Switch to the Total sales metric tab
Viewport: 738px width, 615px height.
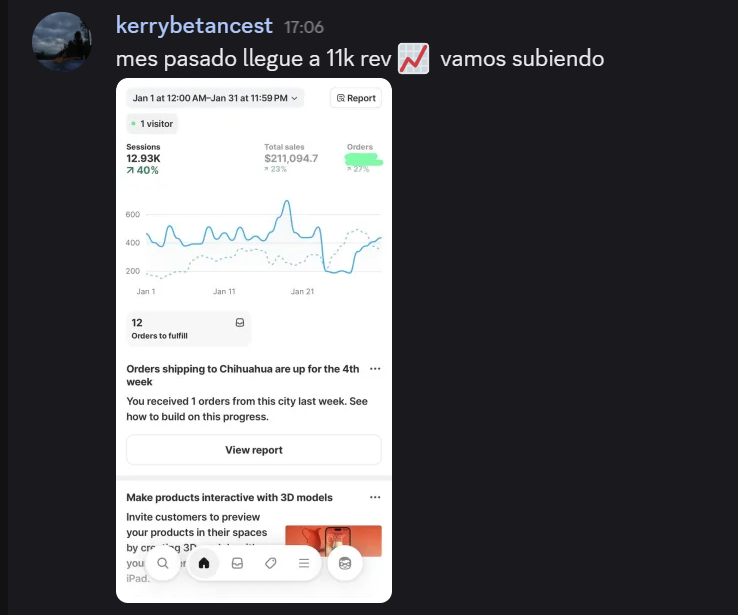pyautogui.click(x=291, y=158)
